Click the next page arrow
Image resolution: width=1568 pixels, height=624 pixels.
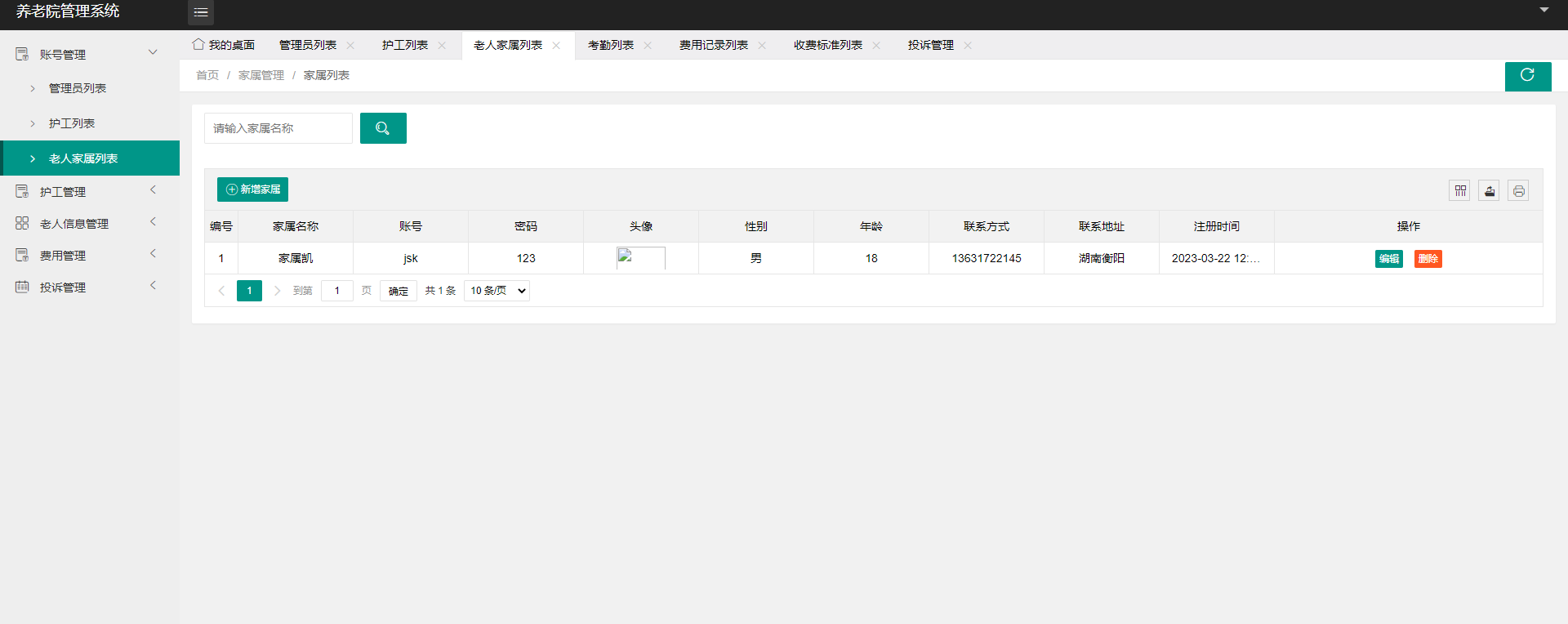277,291
